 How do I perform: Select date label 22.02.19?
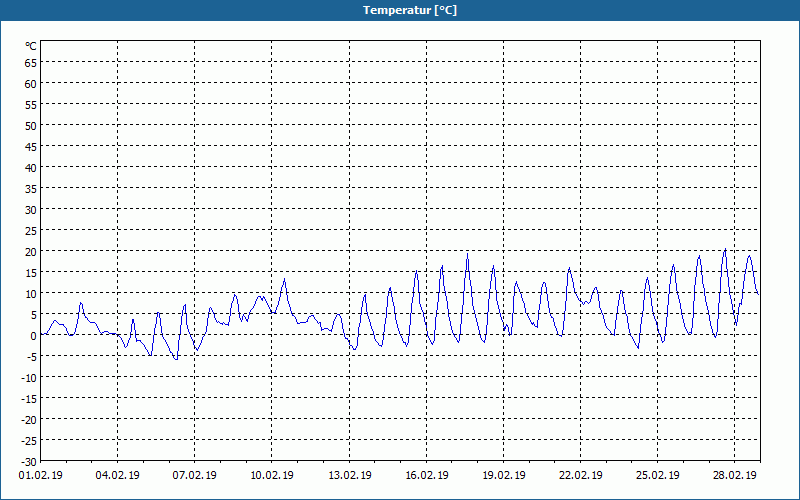coord(581,476)
